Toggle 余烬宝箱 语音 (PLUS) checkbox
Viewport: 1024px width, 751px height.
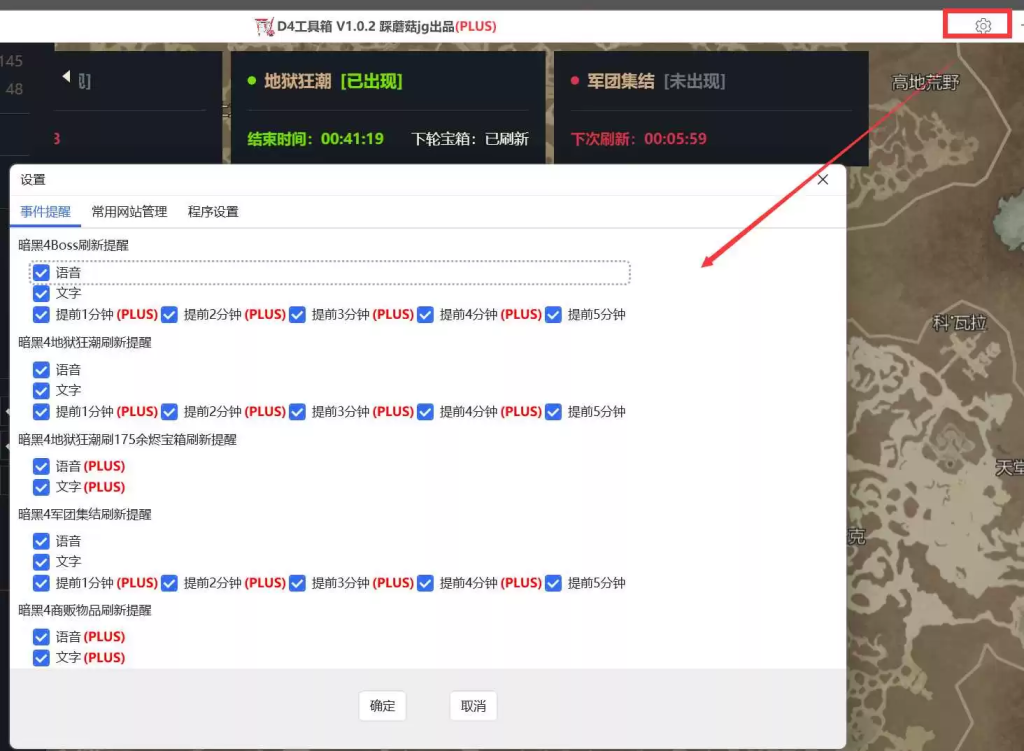(x=41, y=466)
